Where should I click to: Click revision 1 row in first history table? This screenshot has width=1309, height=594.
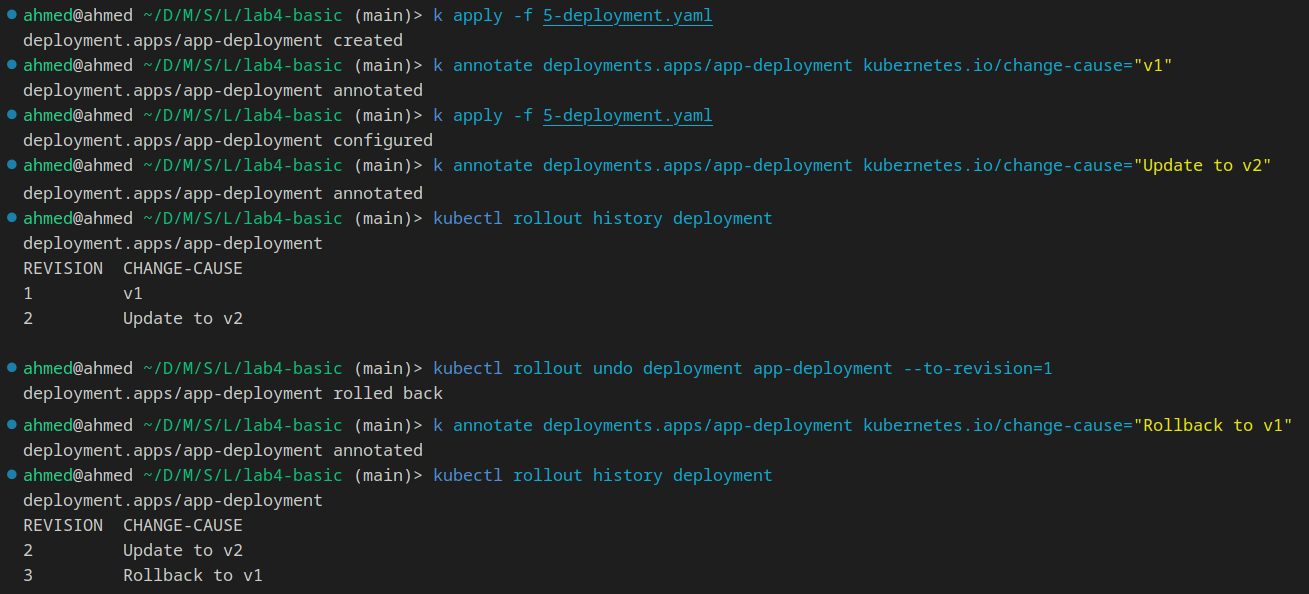[83, 293]
